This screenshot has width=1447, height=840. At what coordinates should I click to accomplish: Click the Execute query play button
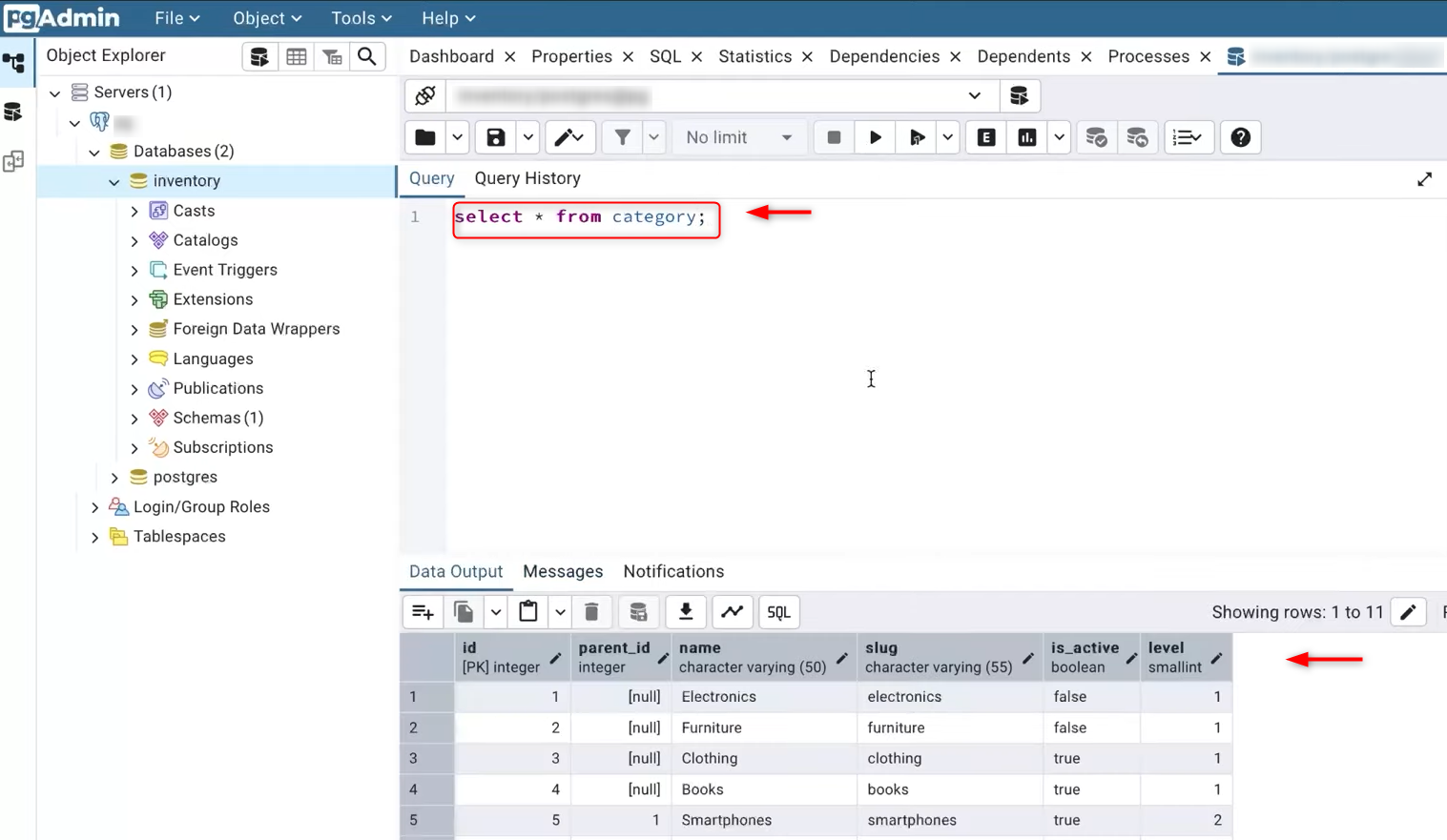[875, 137]
